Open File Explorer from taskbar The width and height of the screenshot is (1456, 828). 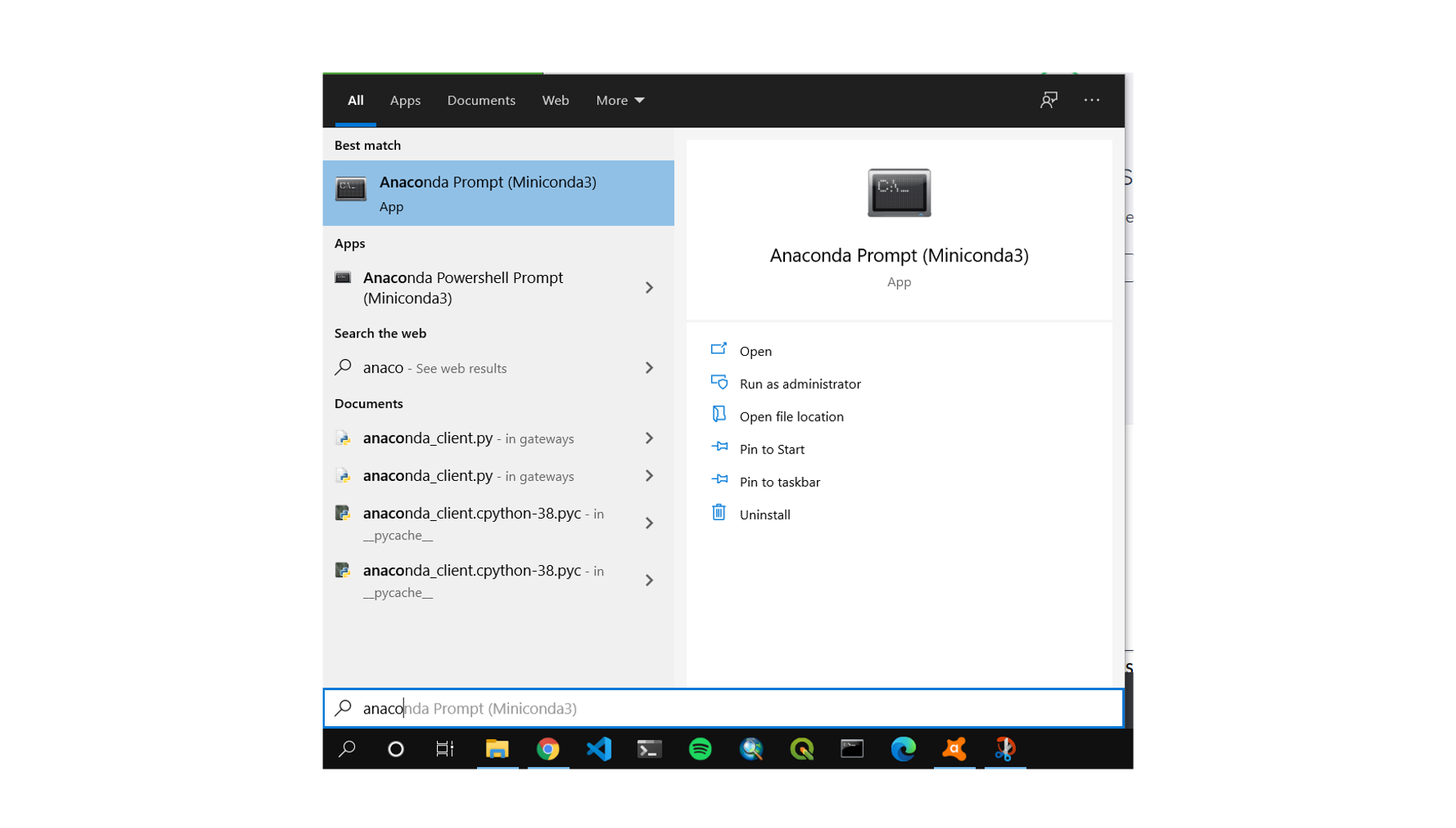tap(497, 749)
